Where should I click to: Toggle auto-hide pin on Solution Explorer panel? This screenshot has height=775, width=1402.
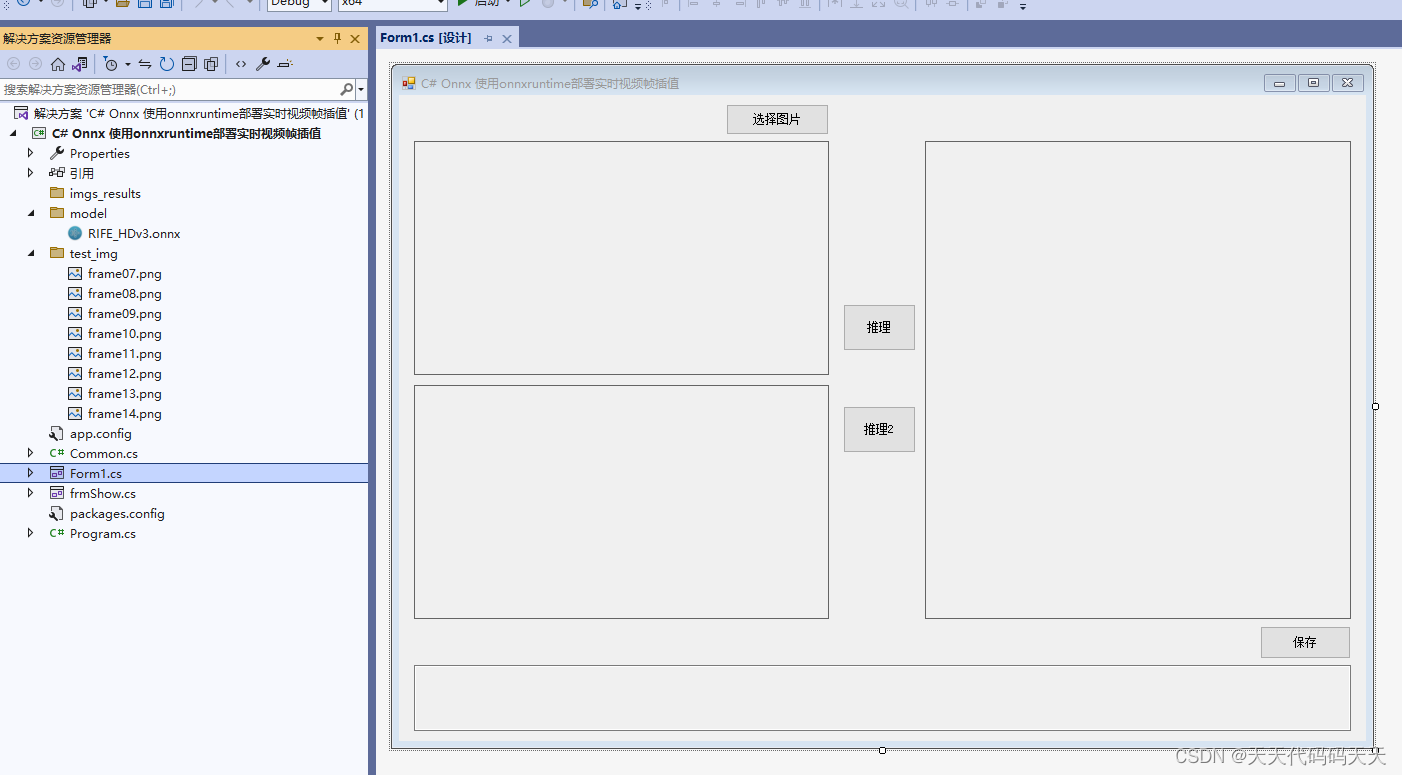point(337,39)
